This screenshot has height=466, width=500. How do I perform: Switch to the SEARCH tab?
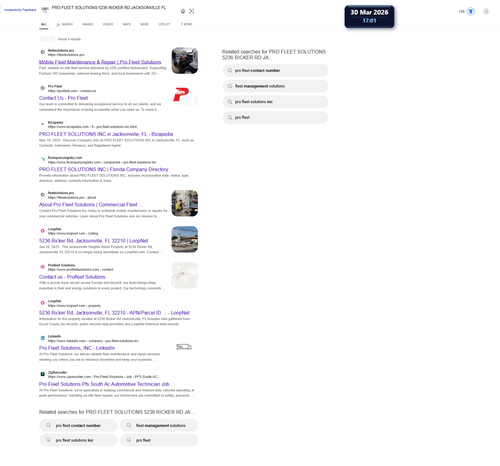65,24
